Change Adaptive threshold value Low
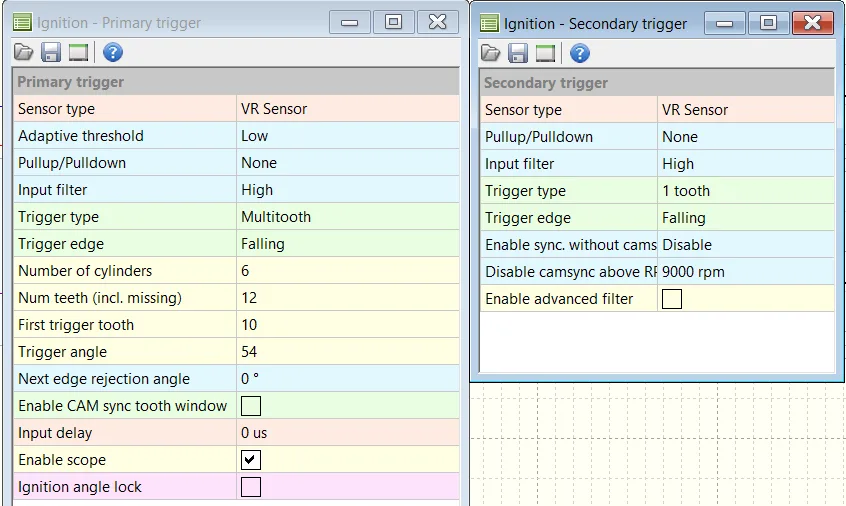Screen dimensions: 846x506 click(346, 136)
